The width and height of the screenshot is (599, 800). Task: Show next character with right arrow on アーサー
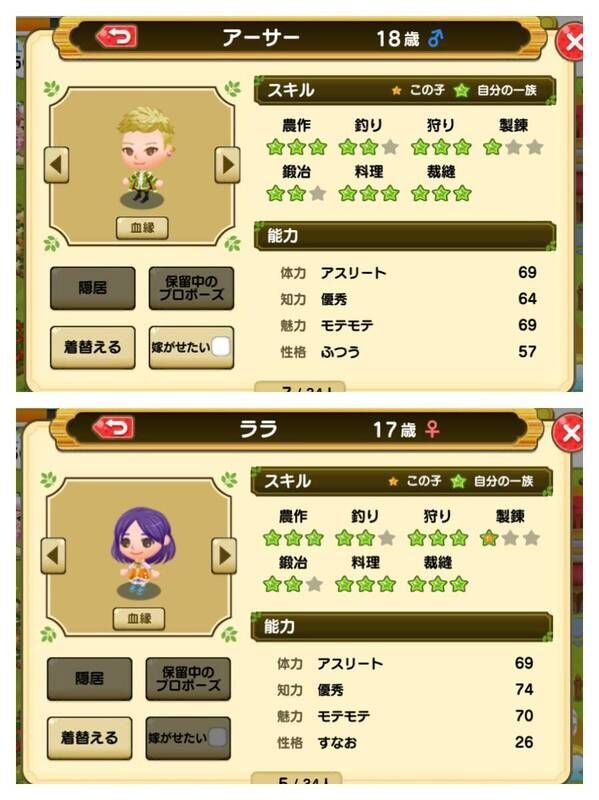tap(228, 165)
